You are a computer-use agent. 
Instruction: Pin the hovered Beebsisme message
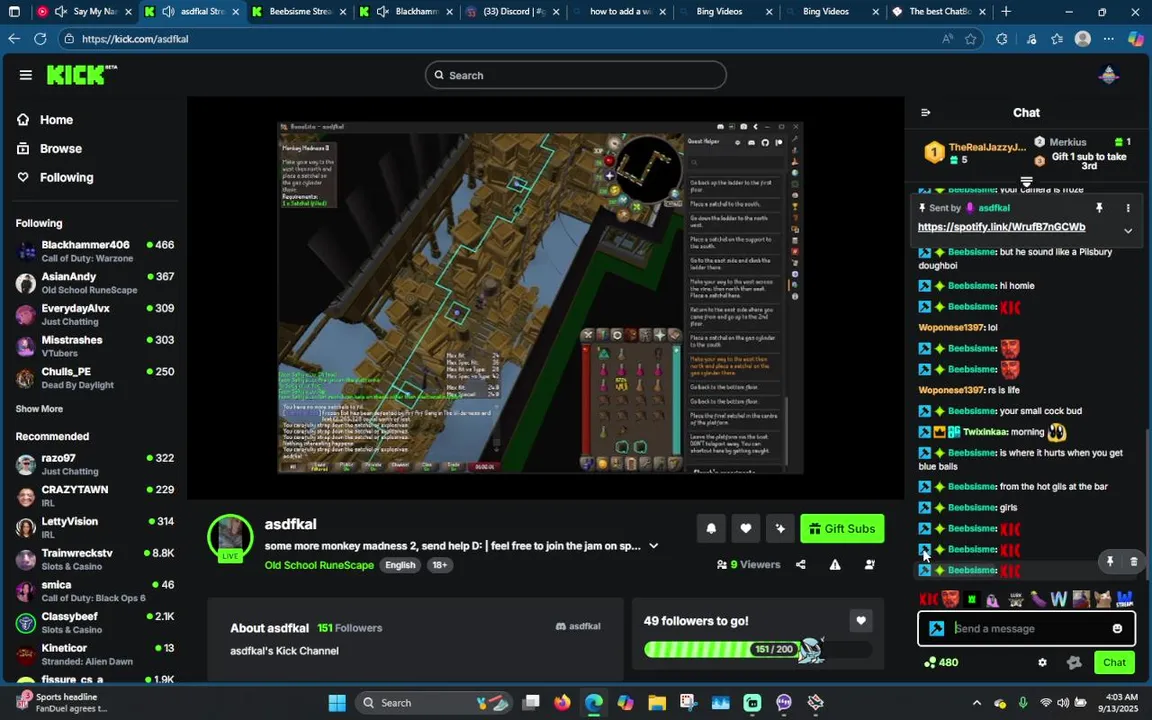pos(1110,561)
